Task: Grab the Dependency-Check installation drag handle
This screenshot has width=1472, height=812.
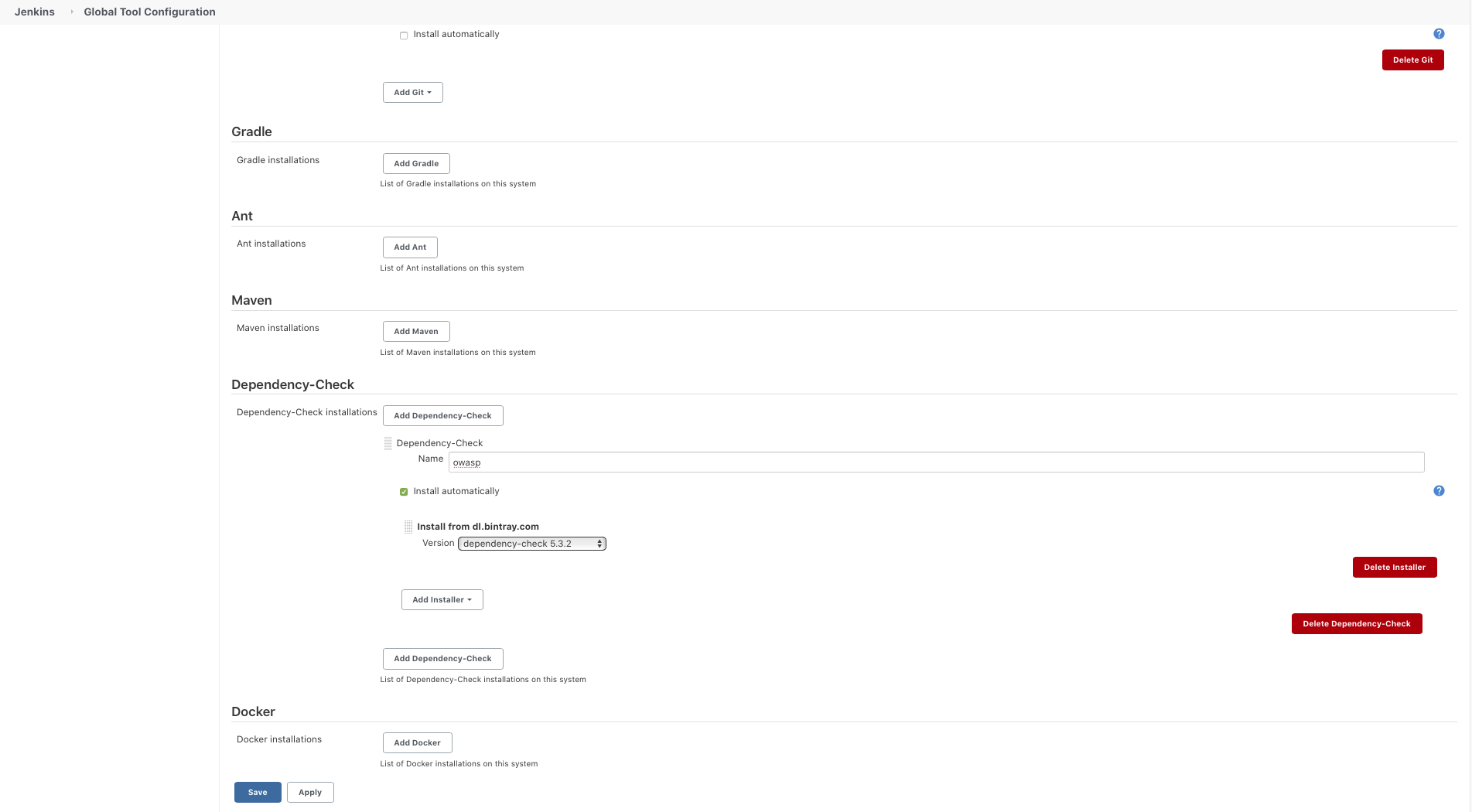Action: click(x=388, y=443)
